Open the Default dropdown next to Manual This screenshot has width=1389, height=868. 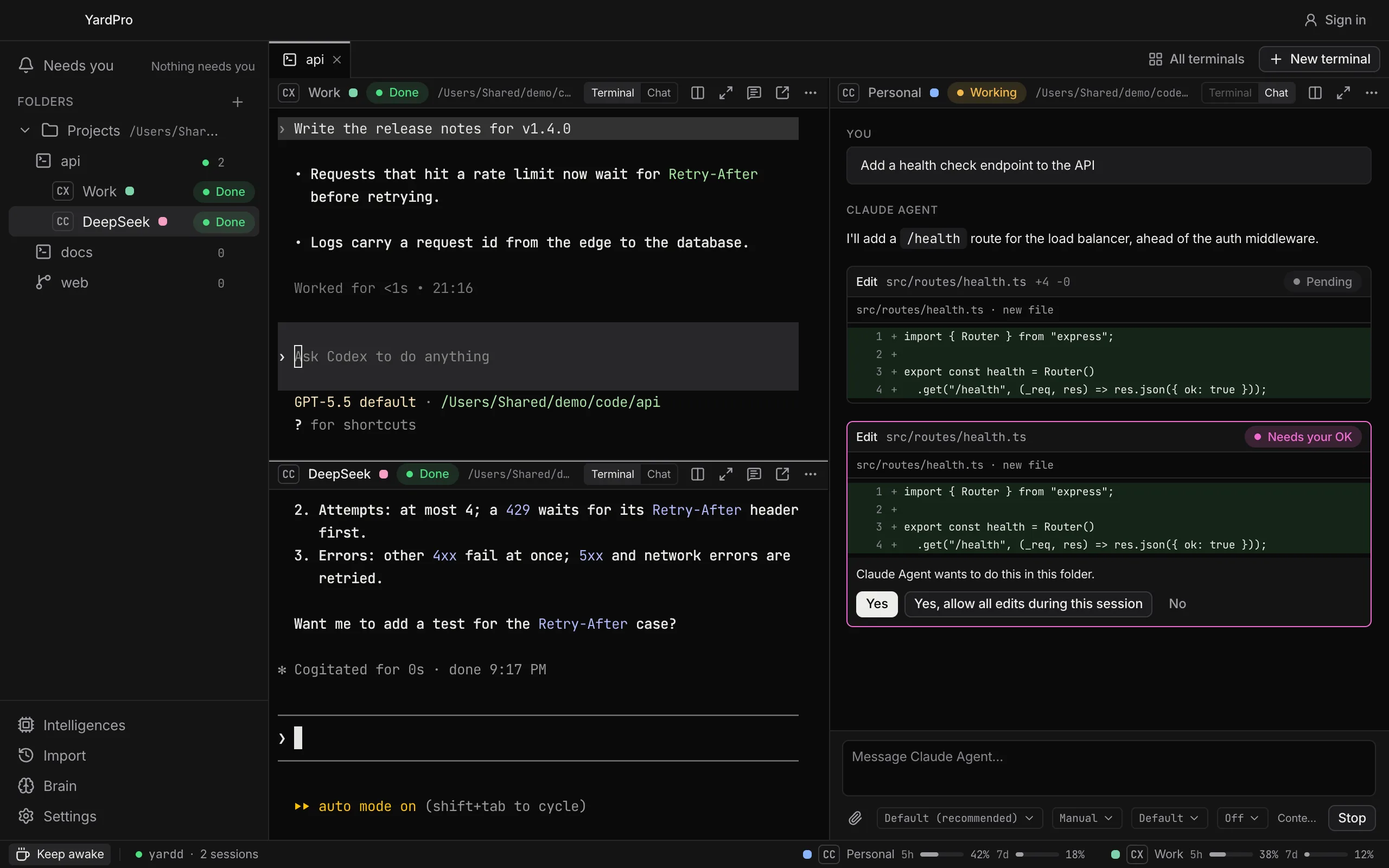1169,818
